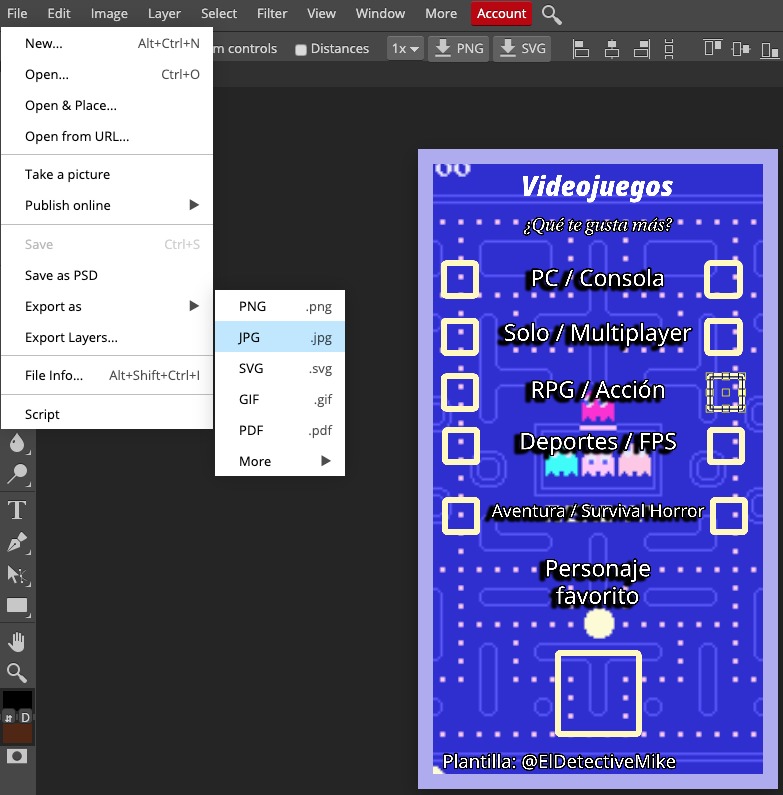Download as SVG using the toolbar button
This screenshot has height=795, width=783.
[x=522, y=49]
